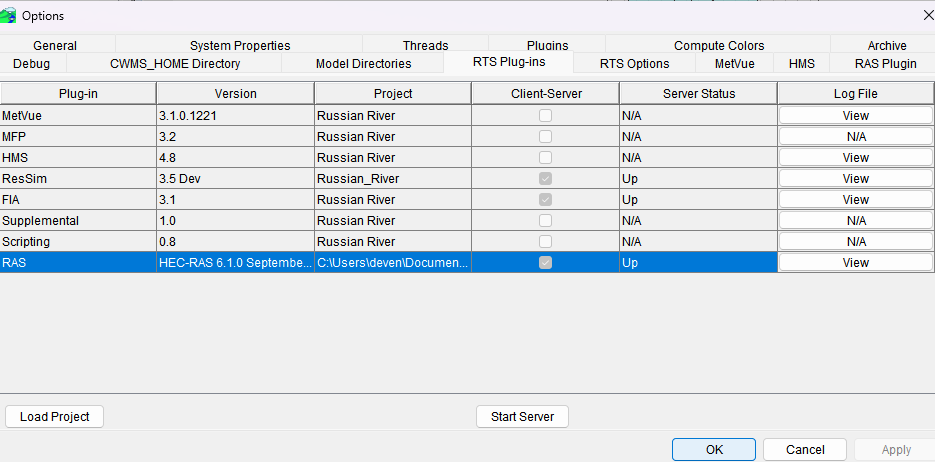Toggle Client-Server checkbox for Supplemental

(x=545, y=221)
